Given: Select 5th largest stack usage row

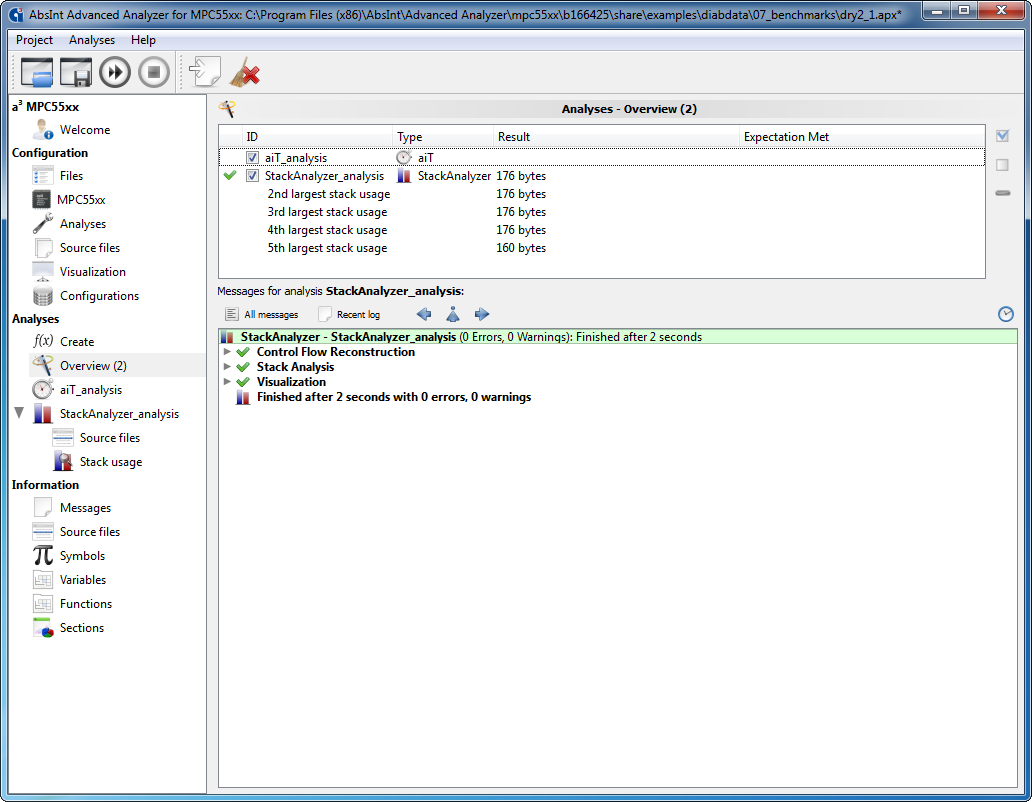Looking at the screenshot, I should pos(602,248).
